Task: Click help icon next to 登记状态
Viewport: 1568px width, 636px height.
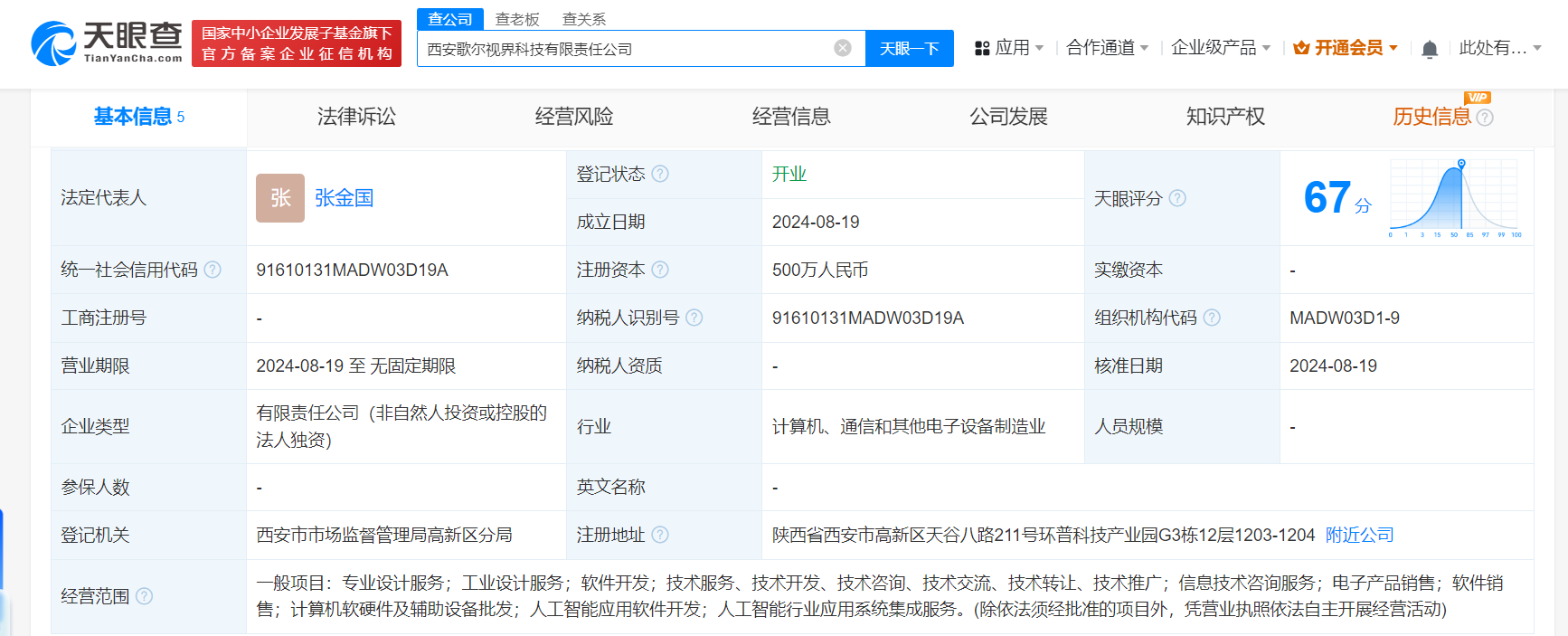Action: coord(660,174)
